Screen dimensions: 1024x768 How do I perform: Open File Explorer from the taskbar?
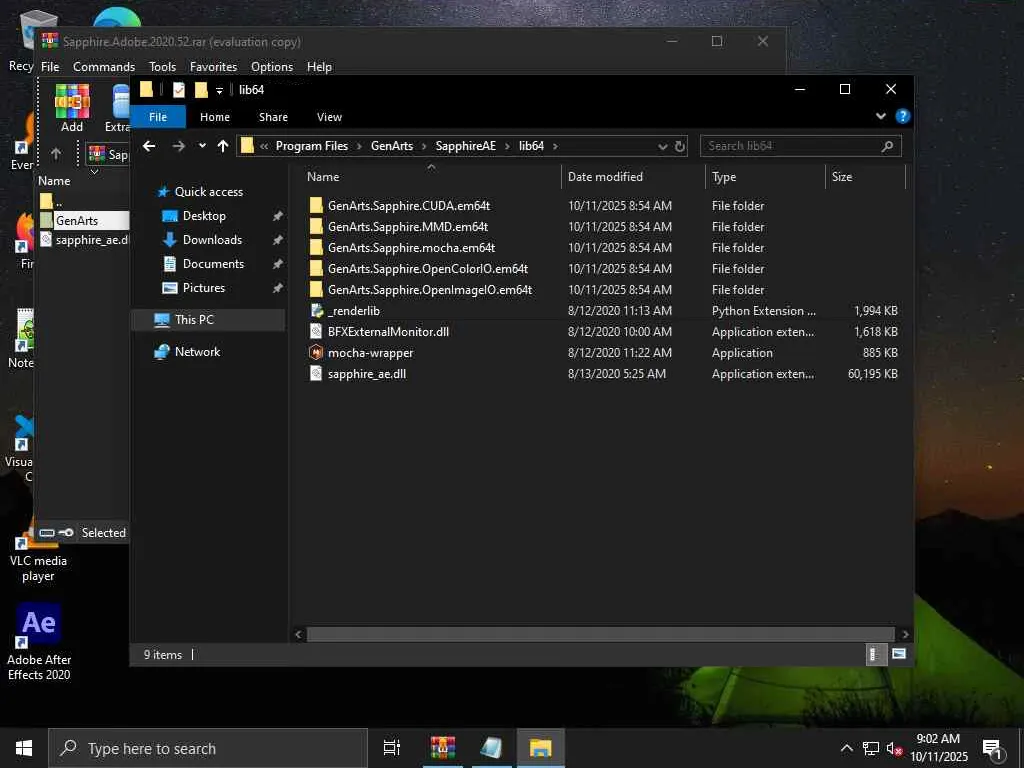coord(541,748)
